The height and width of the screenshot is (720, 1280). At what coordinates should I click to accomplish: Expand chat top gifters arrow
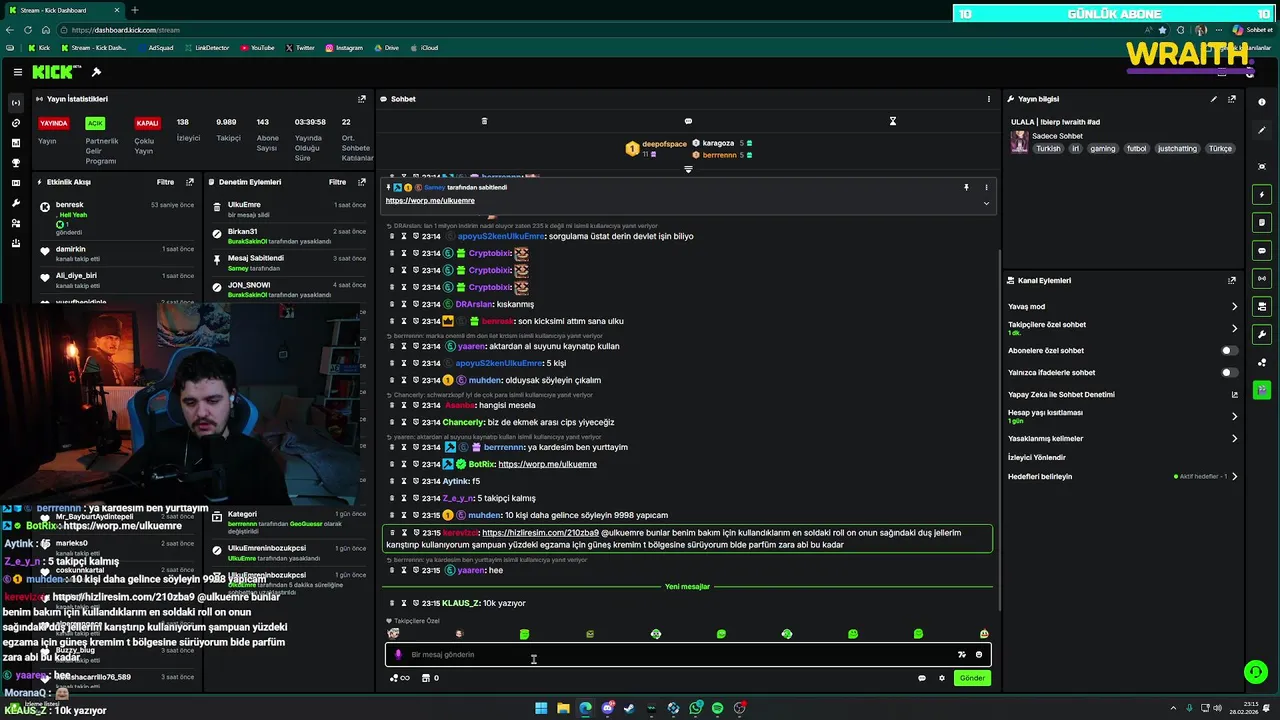coord(688,169)
